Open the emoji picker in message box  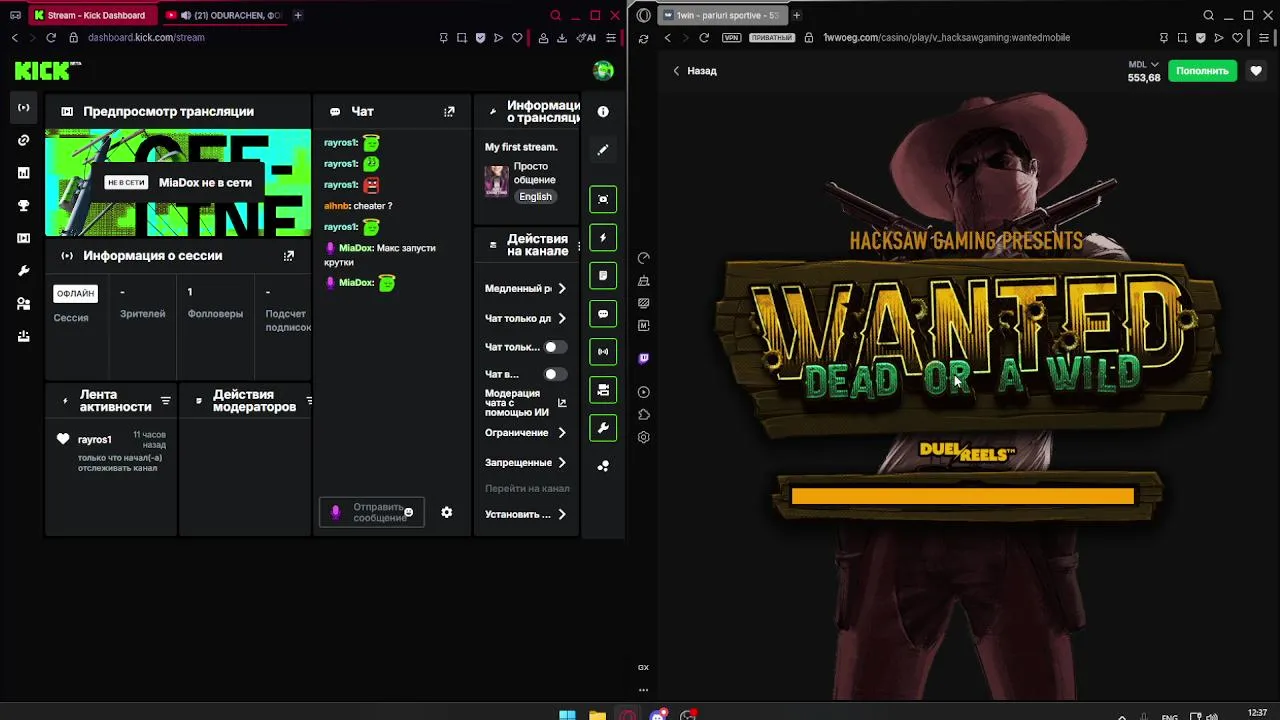[x=408, y=513]
